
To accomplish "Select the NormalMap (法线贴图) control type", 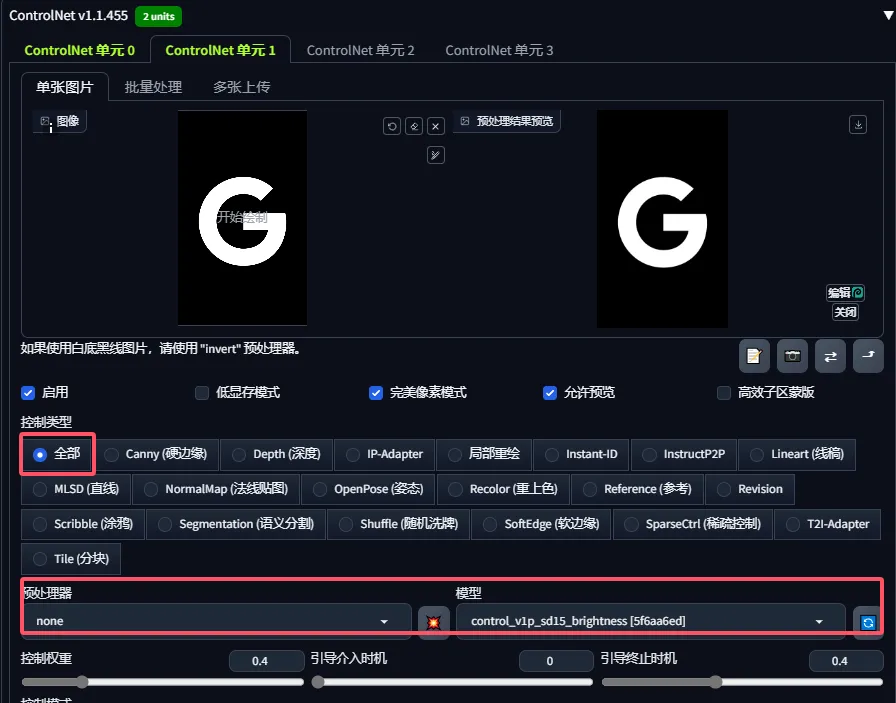I will point(216,489).
